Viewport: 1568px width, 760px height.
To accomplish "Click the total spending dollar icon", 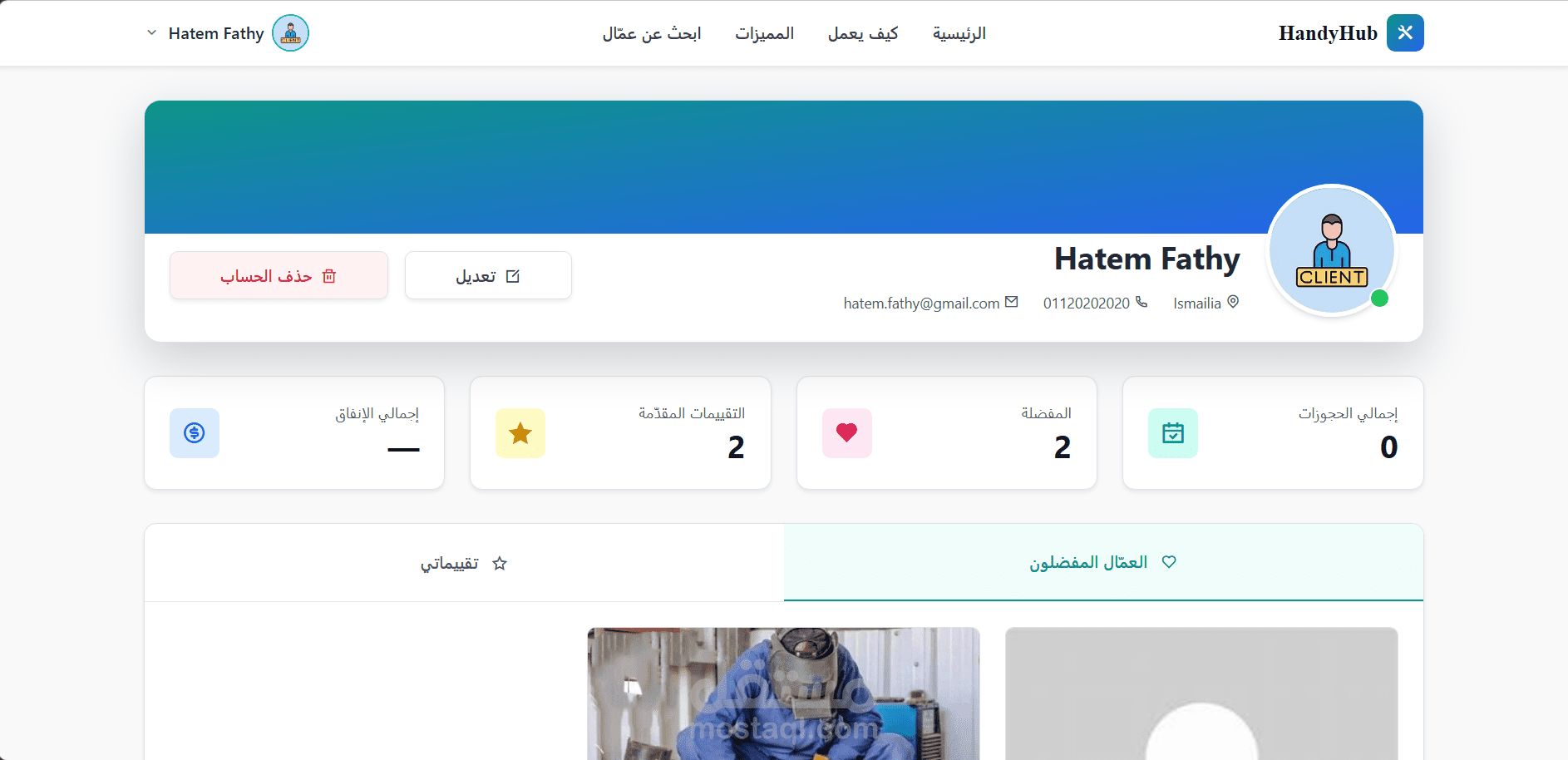I will (195, 432).
